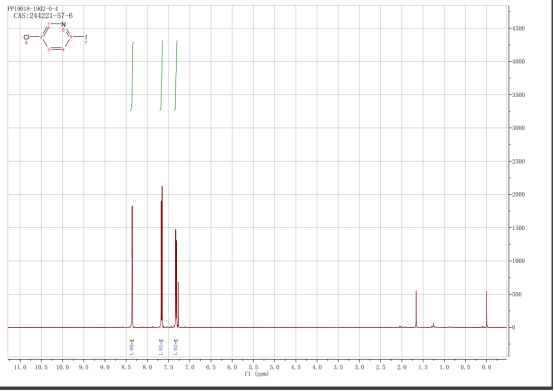The image size is (554, 391).
Task: Select the N atom in the pyridine ring
Action: point(64,24)
